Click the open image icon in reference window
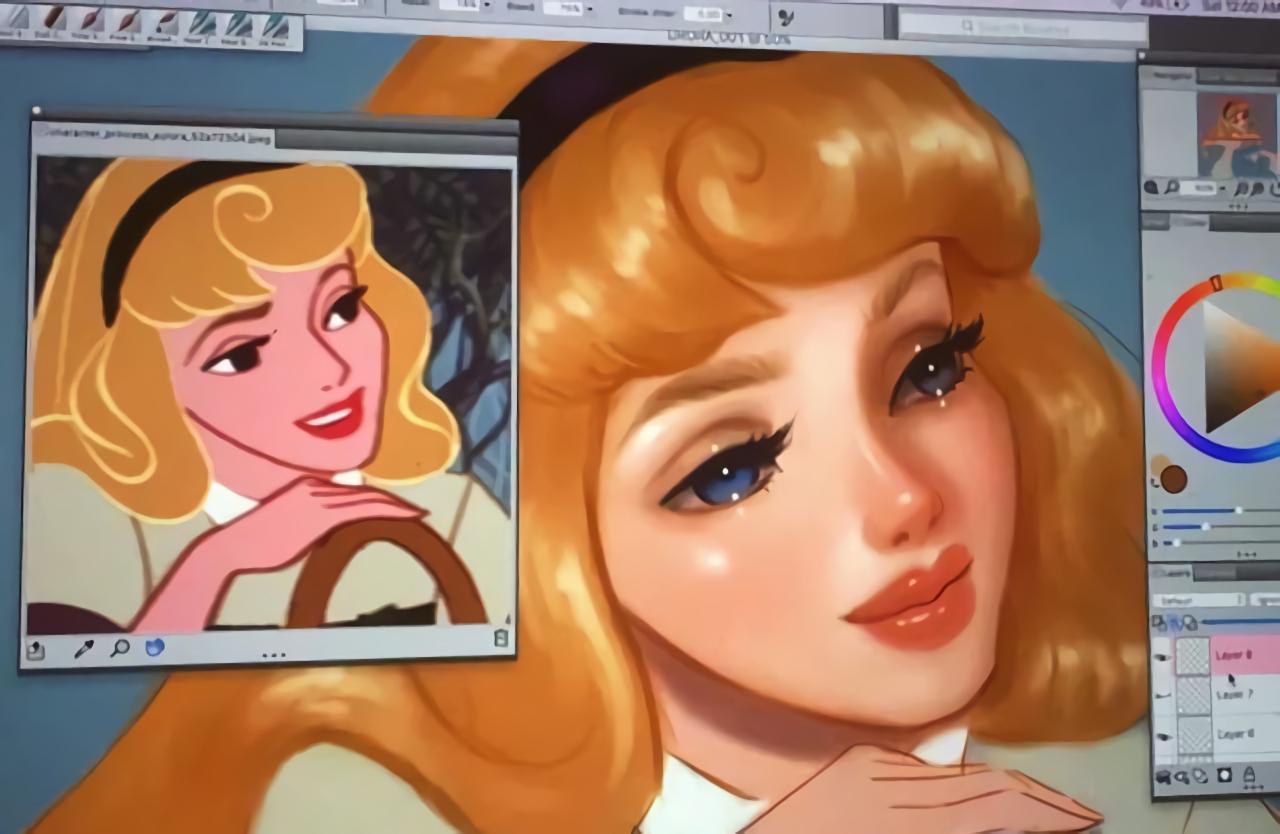 [x=36, y=651]
